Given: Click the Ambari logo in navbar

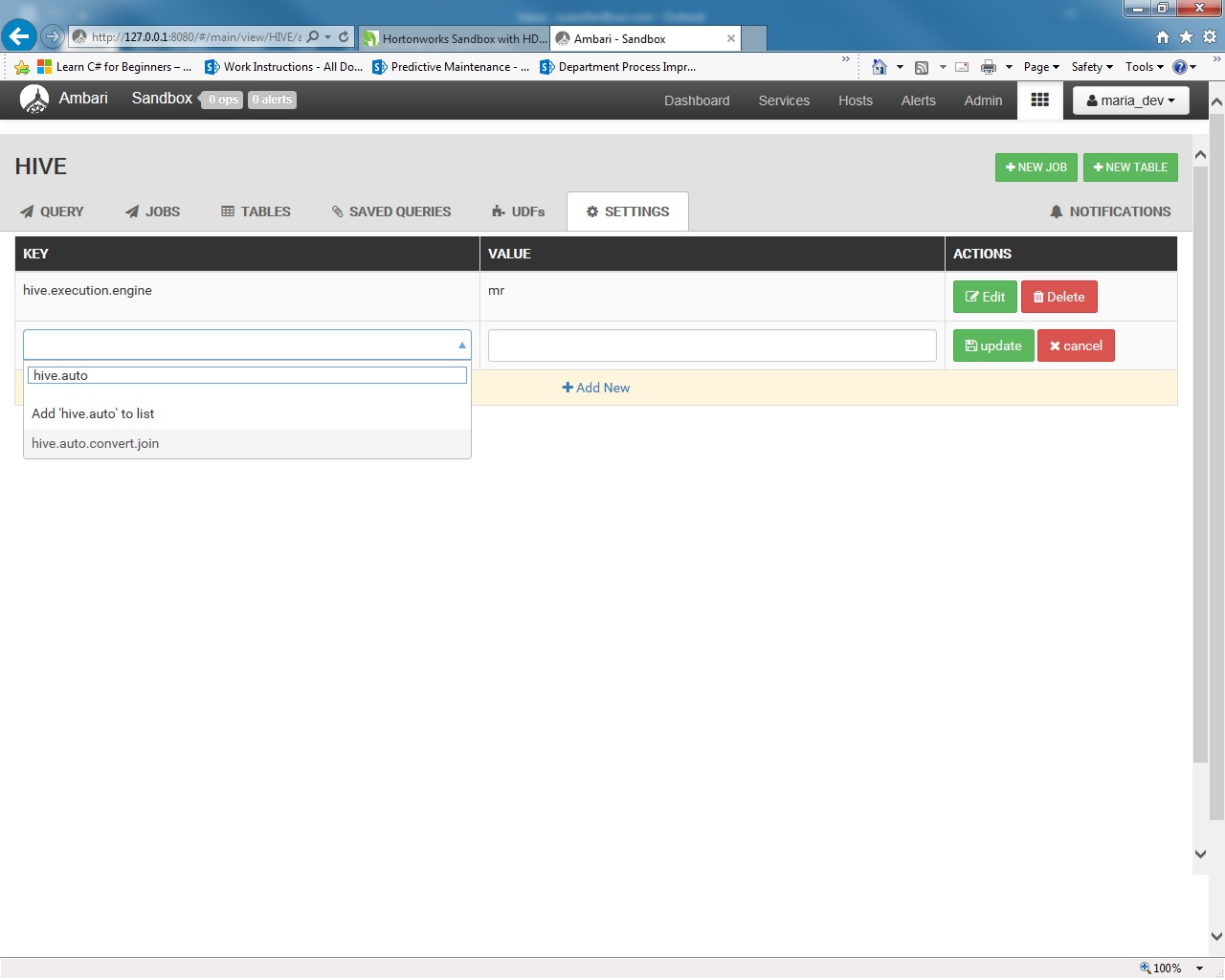Looking at the screenshot, I should coord(34,99).
